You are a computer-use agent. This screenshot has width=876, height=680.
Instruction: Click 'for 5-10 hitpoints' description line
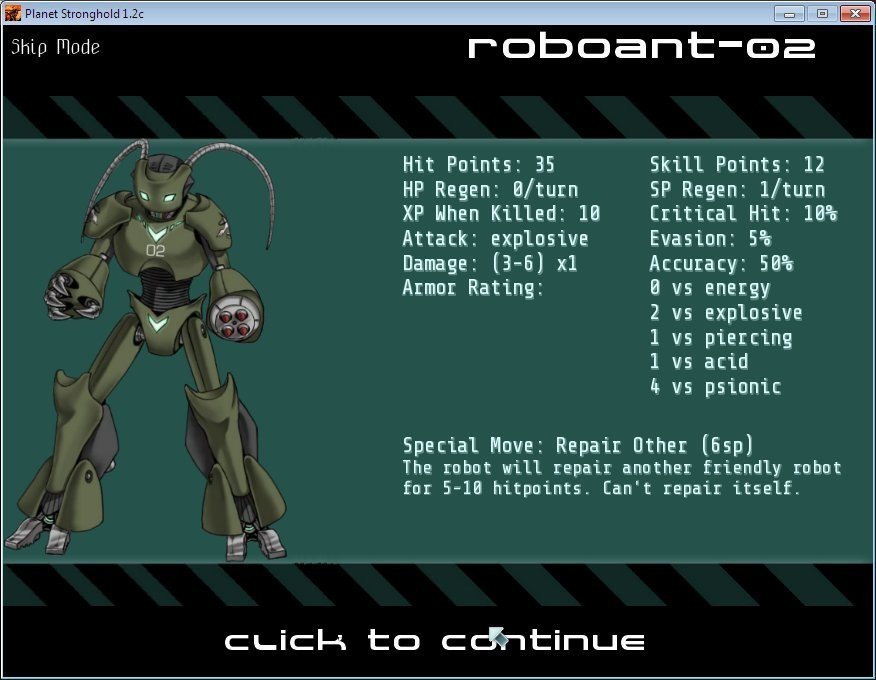coord(602,488)
